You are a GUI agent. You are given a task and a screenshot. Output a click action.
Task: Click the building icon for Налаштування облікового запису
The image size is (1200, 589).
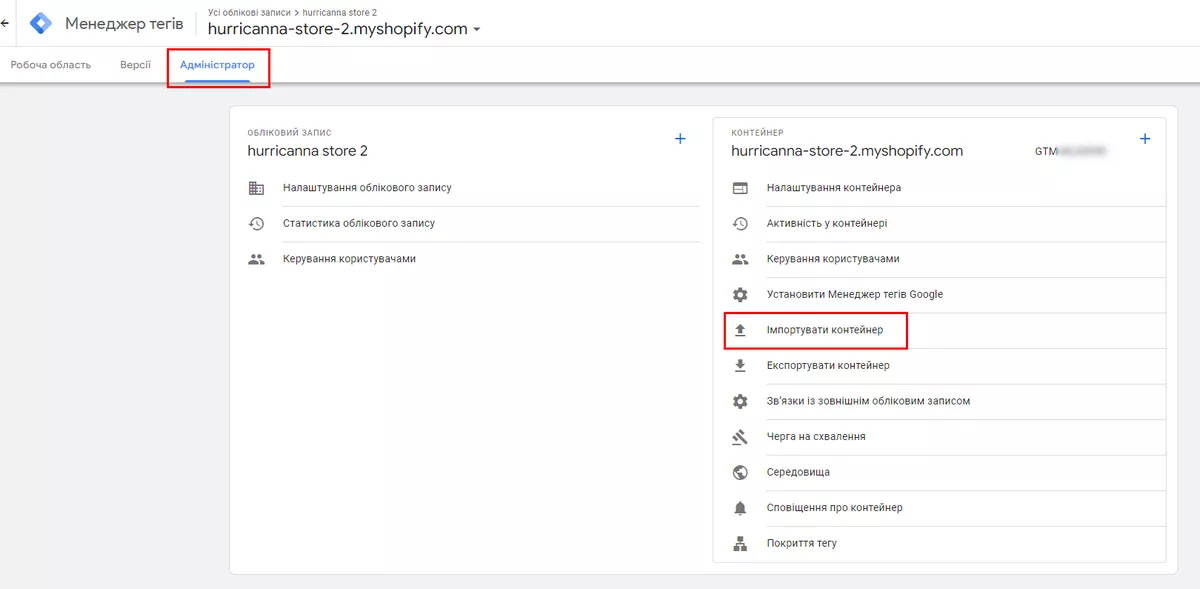[257, 188]
